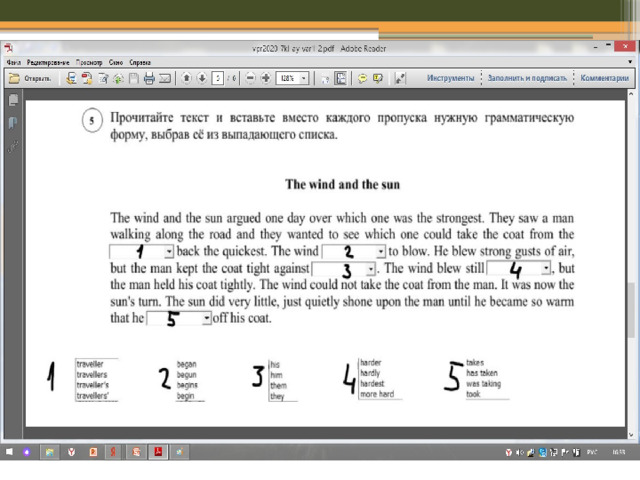This screenshot has width=640, height=480.
Task: Click the floppy disk save icon
Action: click(x=134, y=78)
